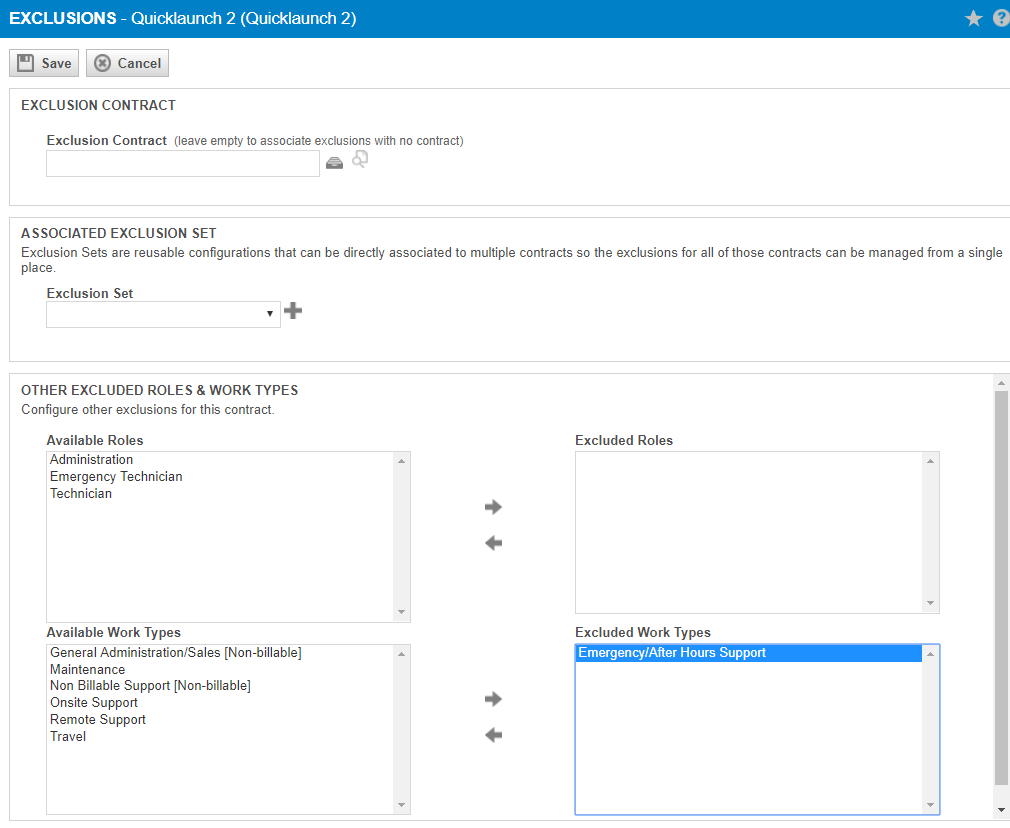Select Maintenance in Available Work Types
1010x828 pixels.
click(88, 670)
